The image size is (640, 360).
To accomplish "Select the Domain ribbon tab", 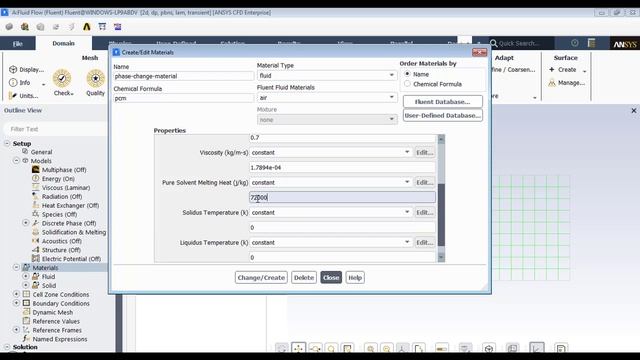I will [x=63, y=43].
